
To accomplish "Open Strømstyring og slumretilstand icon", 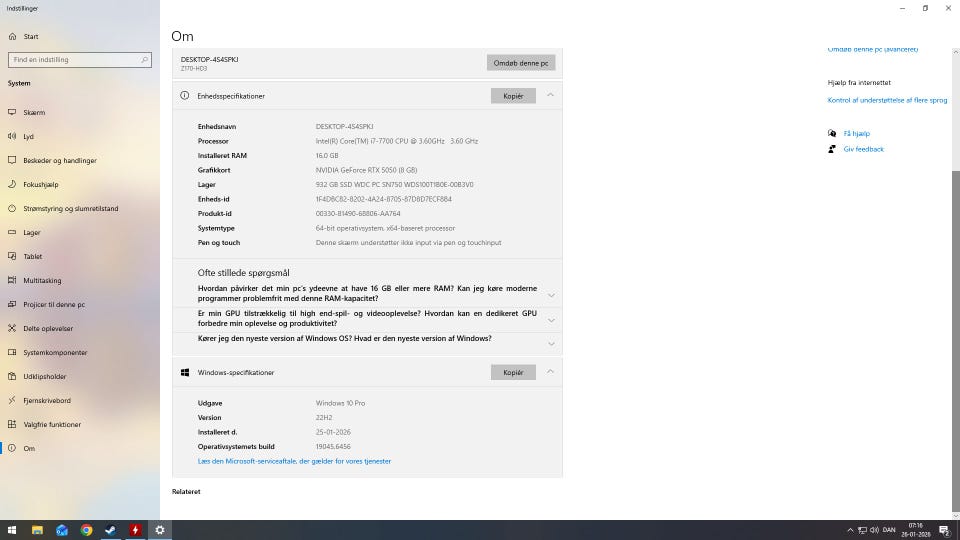I will [12, 209].
